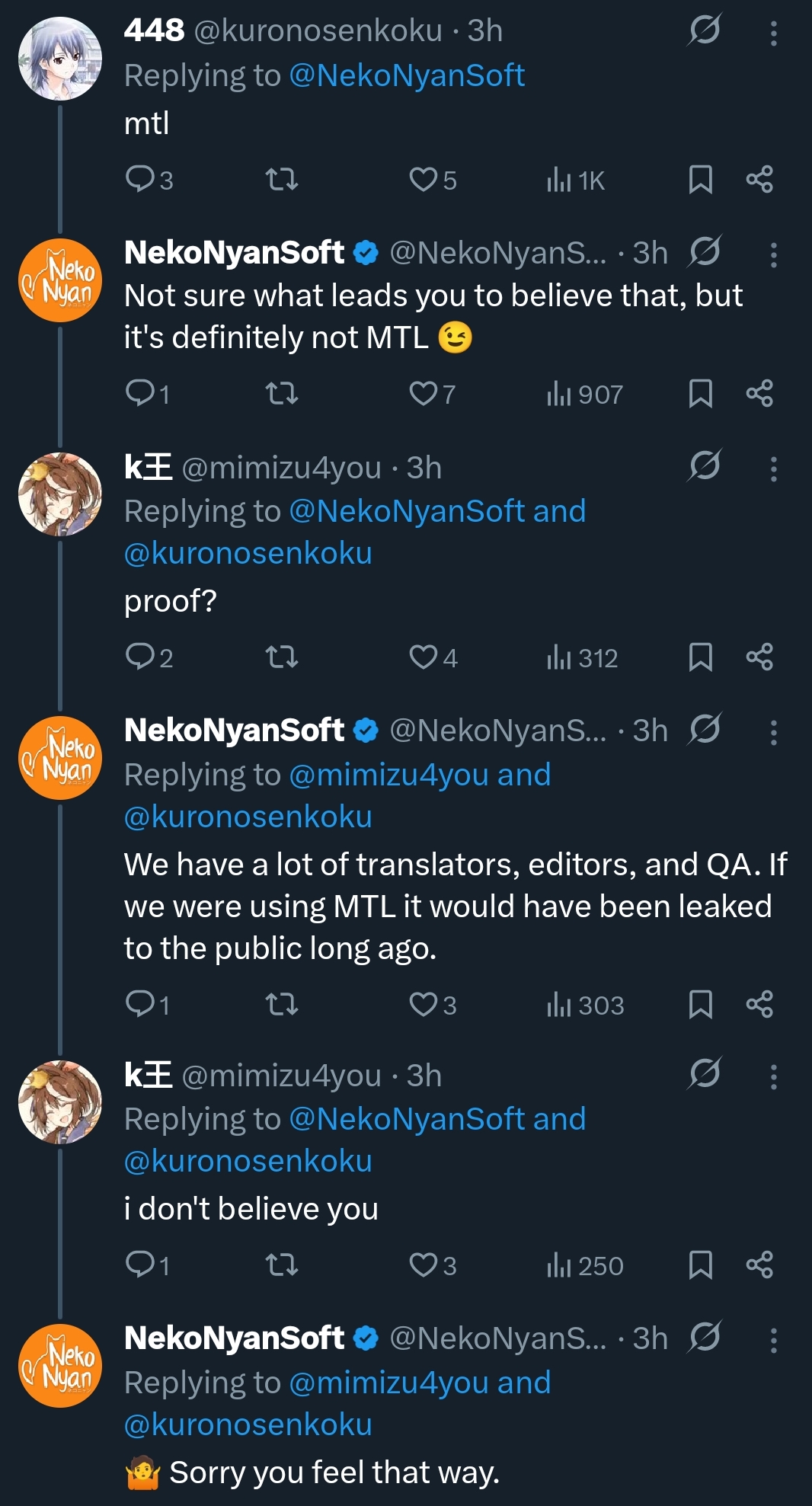Image resolution: width=812 pixels, height=1506 pixels.
Task: Open NekoNyanSoft's orange avatar on first reply
Action: click(60, 280)
